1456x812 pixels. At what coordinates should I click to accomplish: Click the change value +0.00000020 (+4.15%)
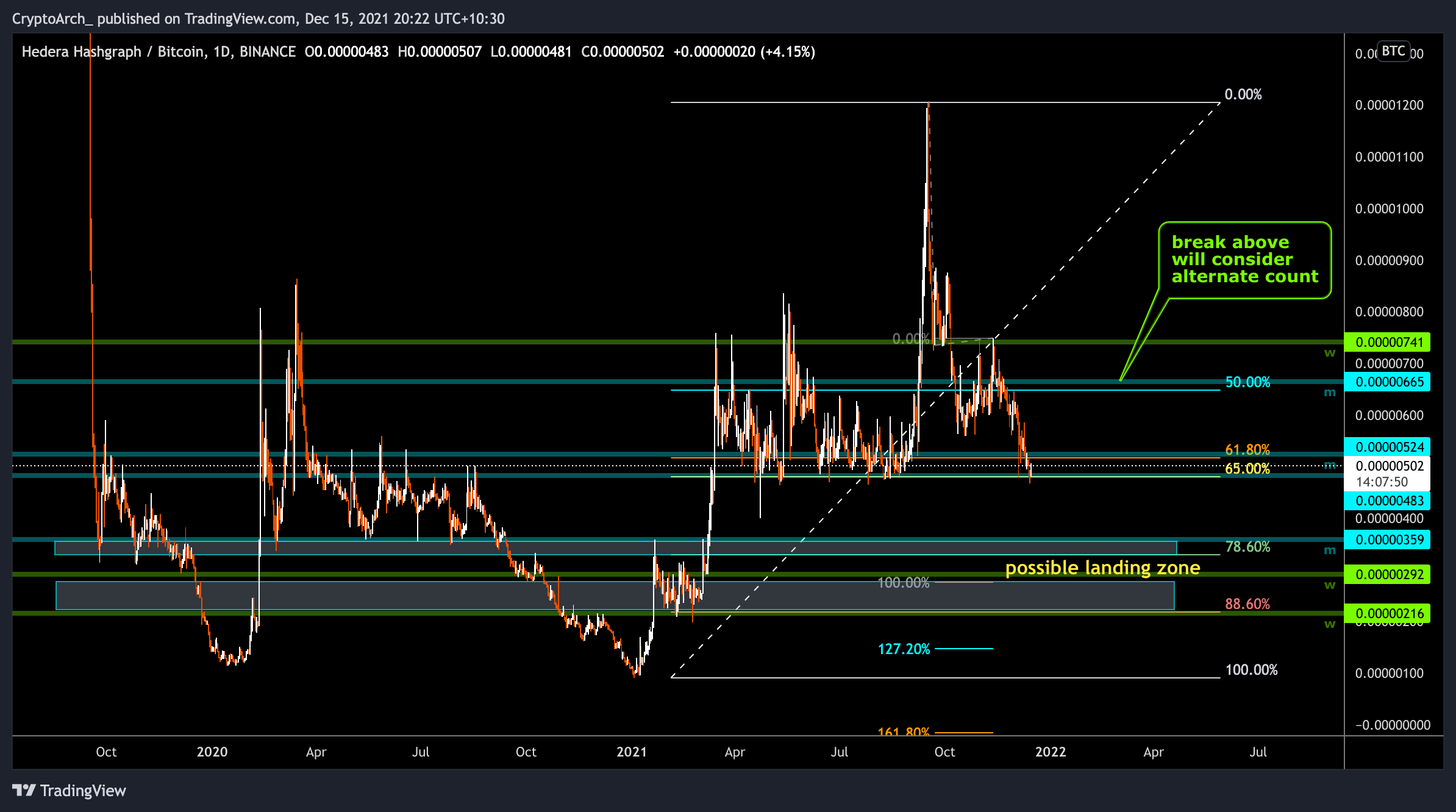[x=744, y=52]
